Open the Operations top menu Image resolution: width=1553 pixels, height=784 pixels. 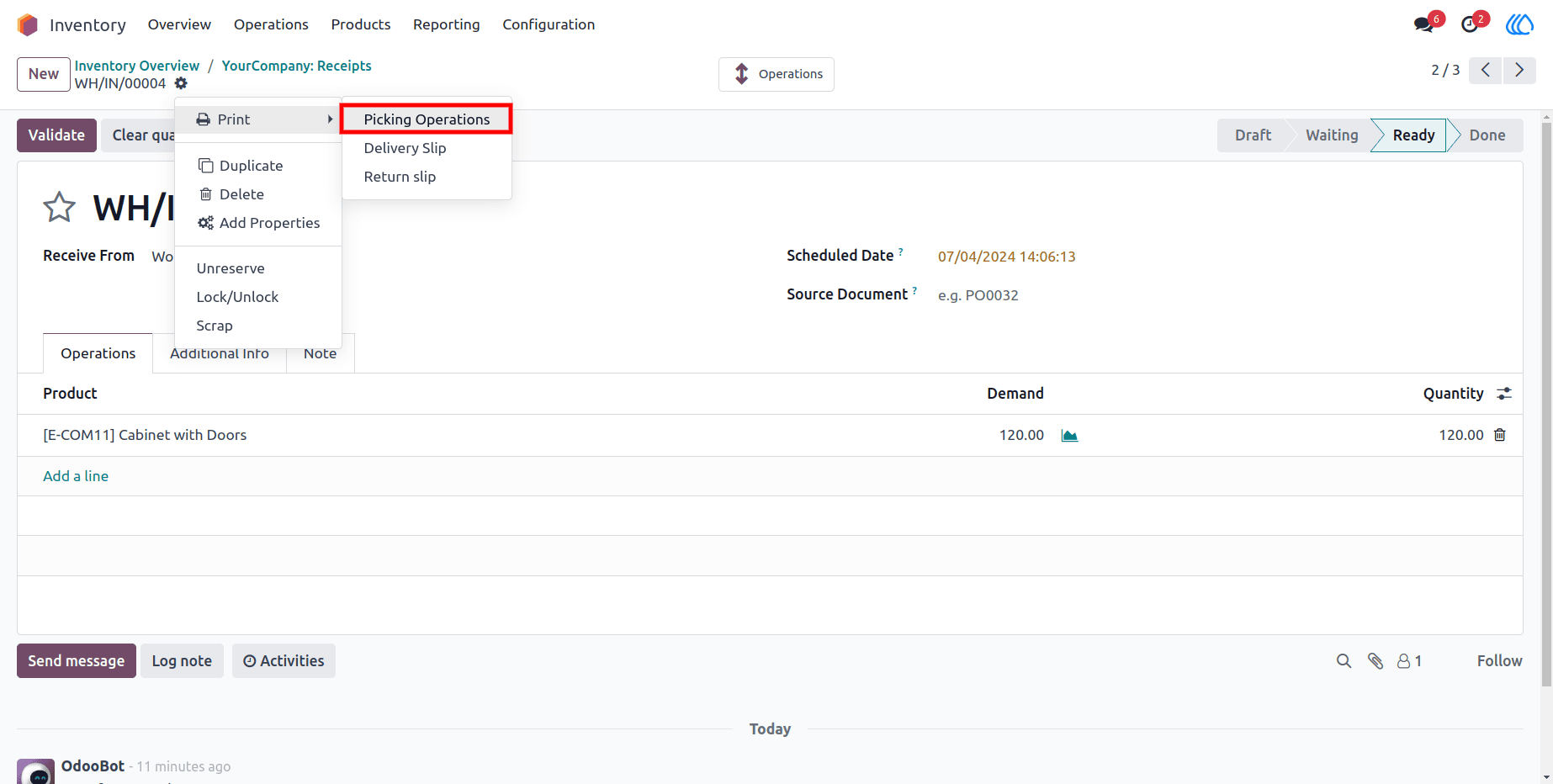coord(271,24)
